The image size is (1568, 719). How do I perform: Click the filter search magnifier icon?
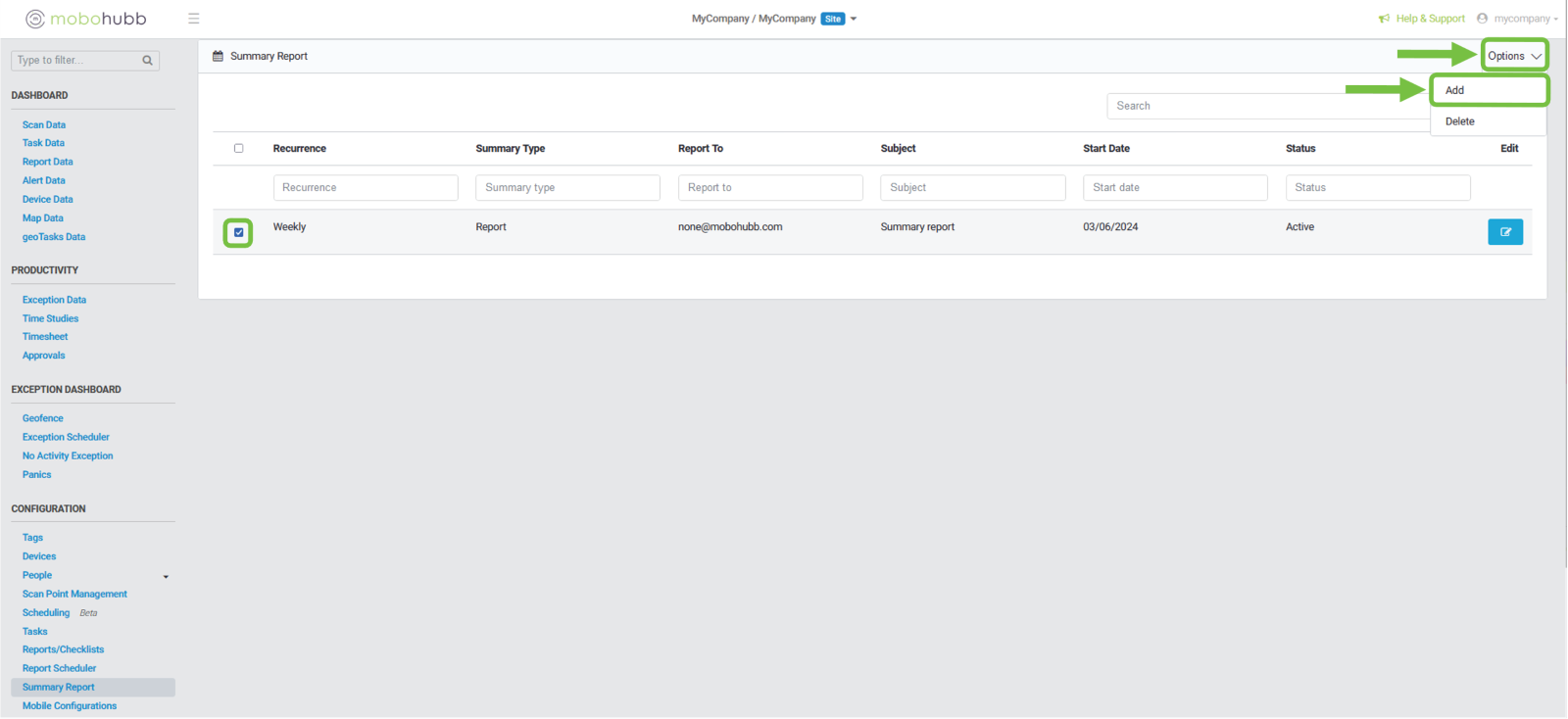147,61
